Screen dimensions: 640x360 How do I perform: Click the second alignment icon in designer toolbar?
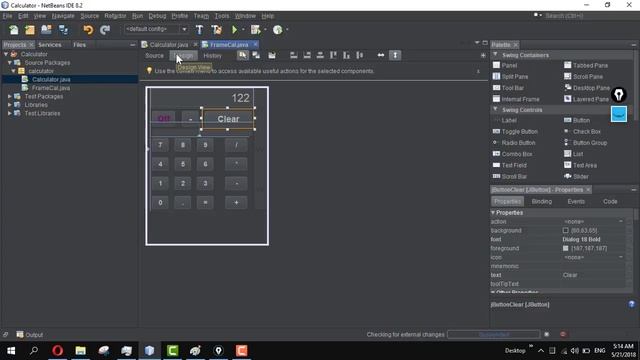click(307, 55)
